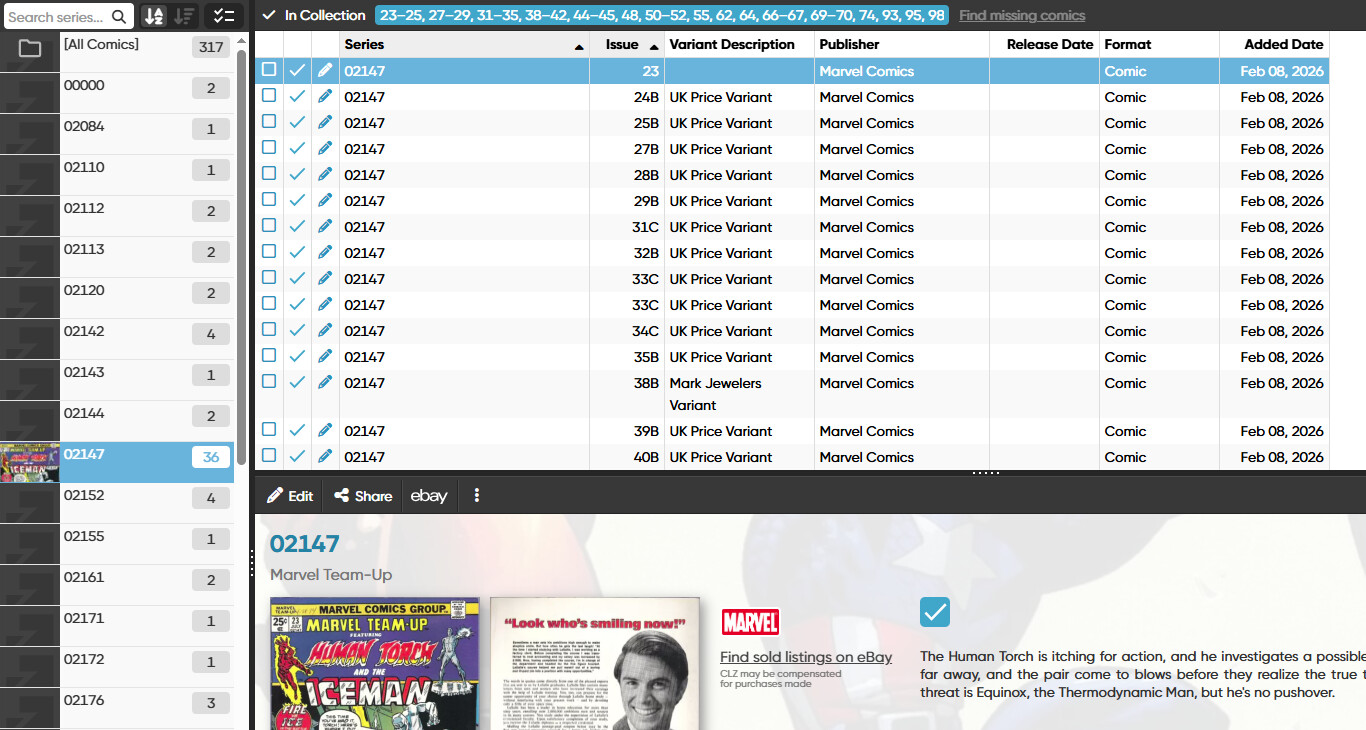This screenshot has width=1366, height=730.
Task: Click the sort descending icon
Action: (184, 16)
